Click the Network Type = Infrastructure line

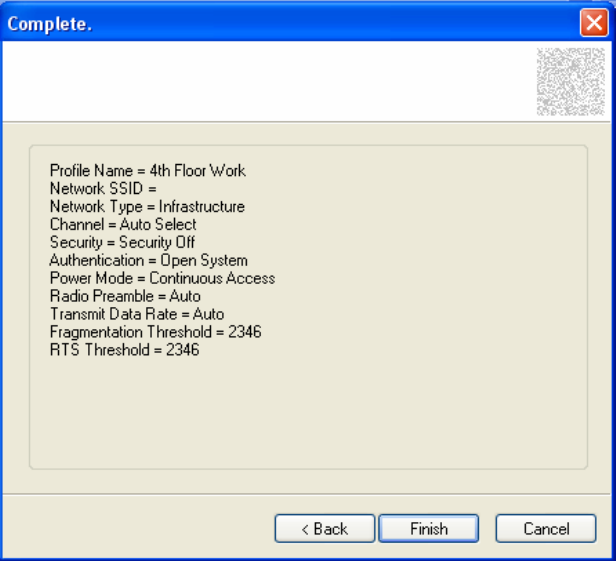point(147,207)
